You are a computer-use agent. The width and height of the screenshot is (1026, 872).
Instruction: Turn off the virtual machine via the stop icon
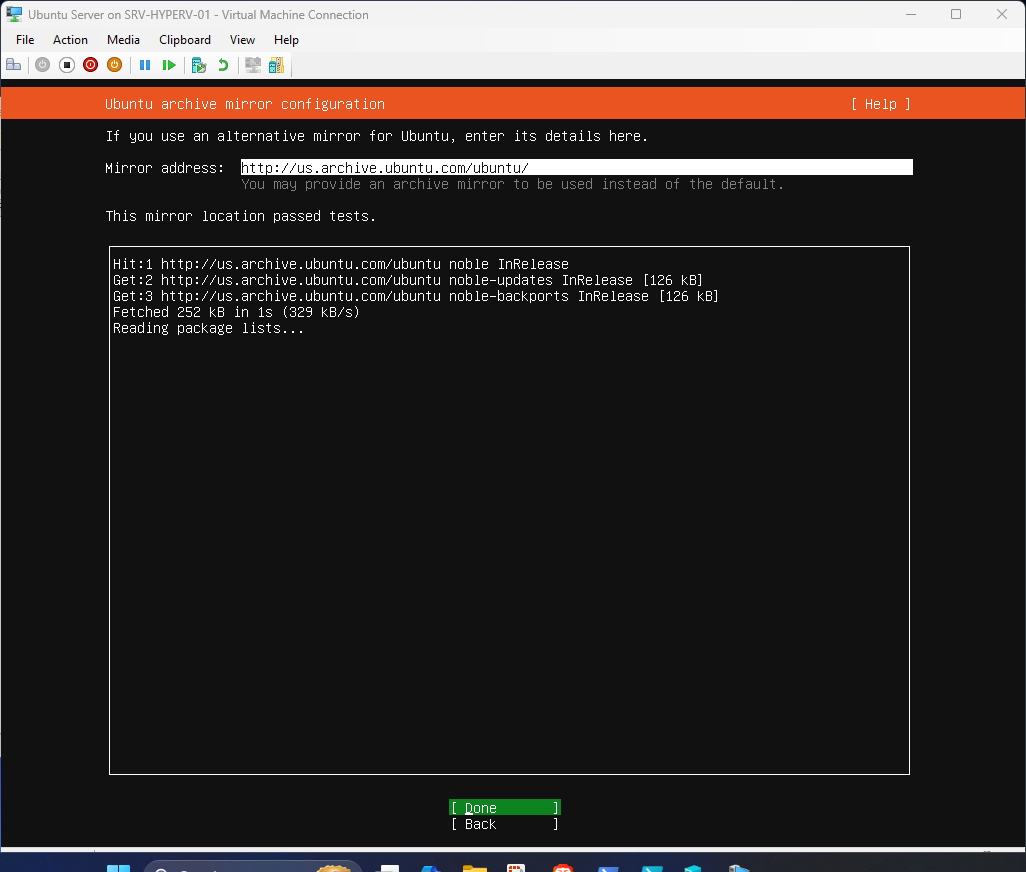coord(66,64)
